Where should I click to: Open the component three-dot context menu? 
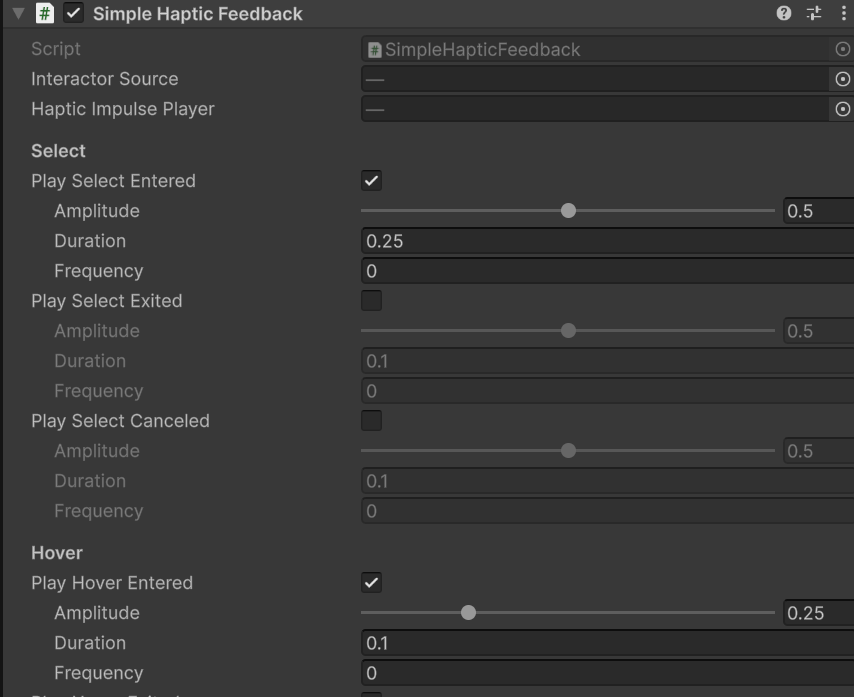click(x=843, y=14)
